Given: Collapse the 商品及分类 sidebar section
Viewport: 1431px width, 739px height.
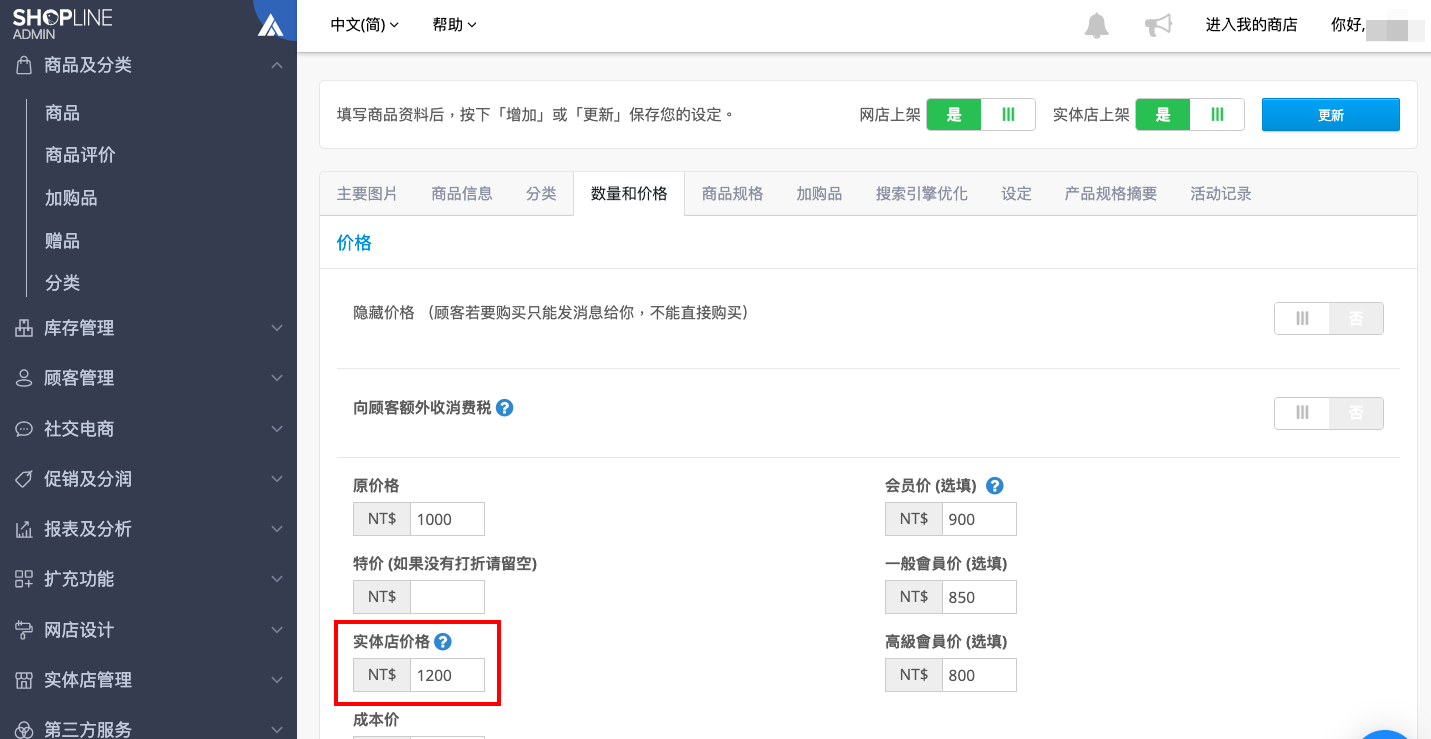Looking at the screenshot, I should coord(277,65).
